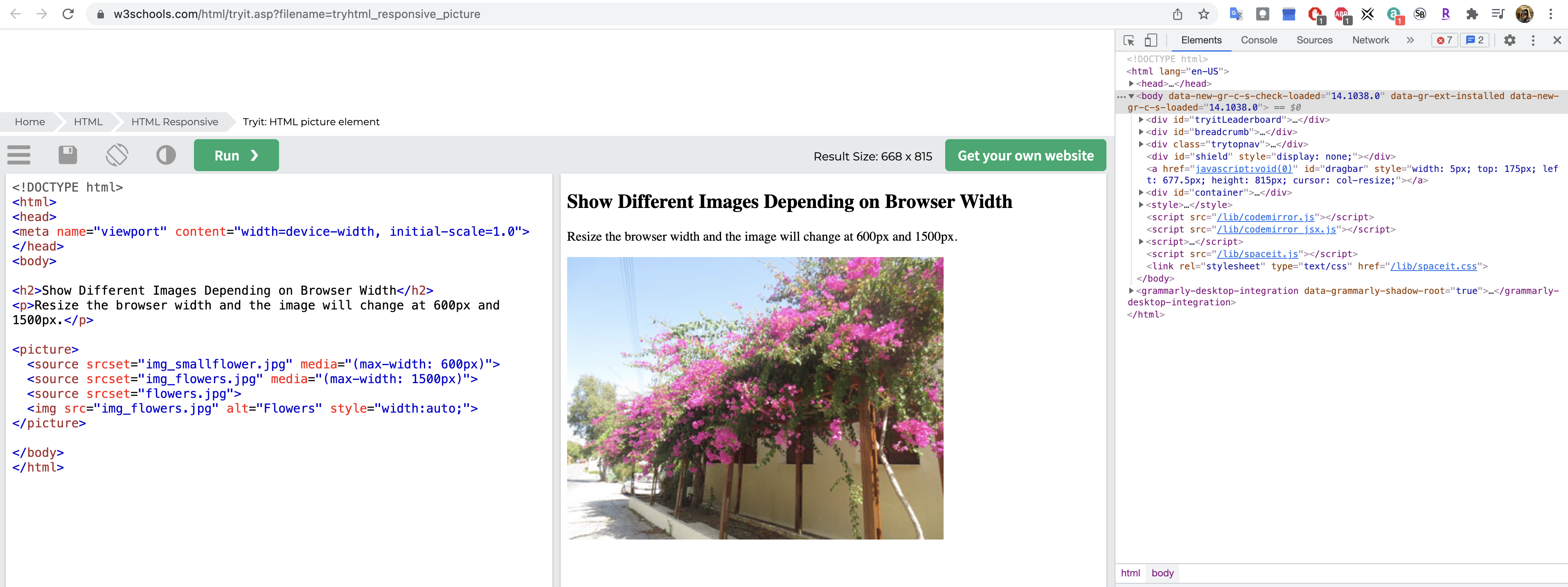The image size is (1568, 587).
Task: Click the rotate orientation icon
Action: (x=117, y=155)
